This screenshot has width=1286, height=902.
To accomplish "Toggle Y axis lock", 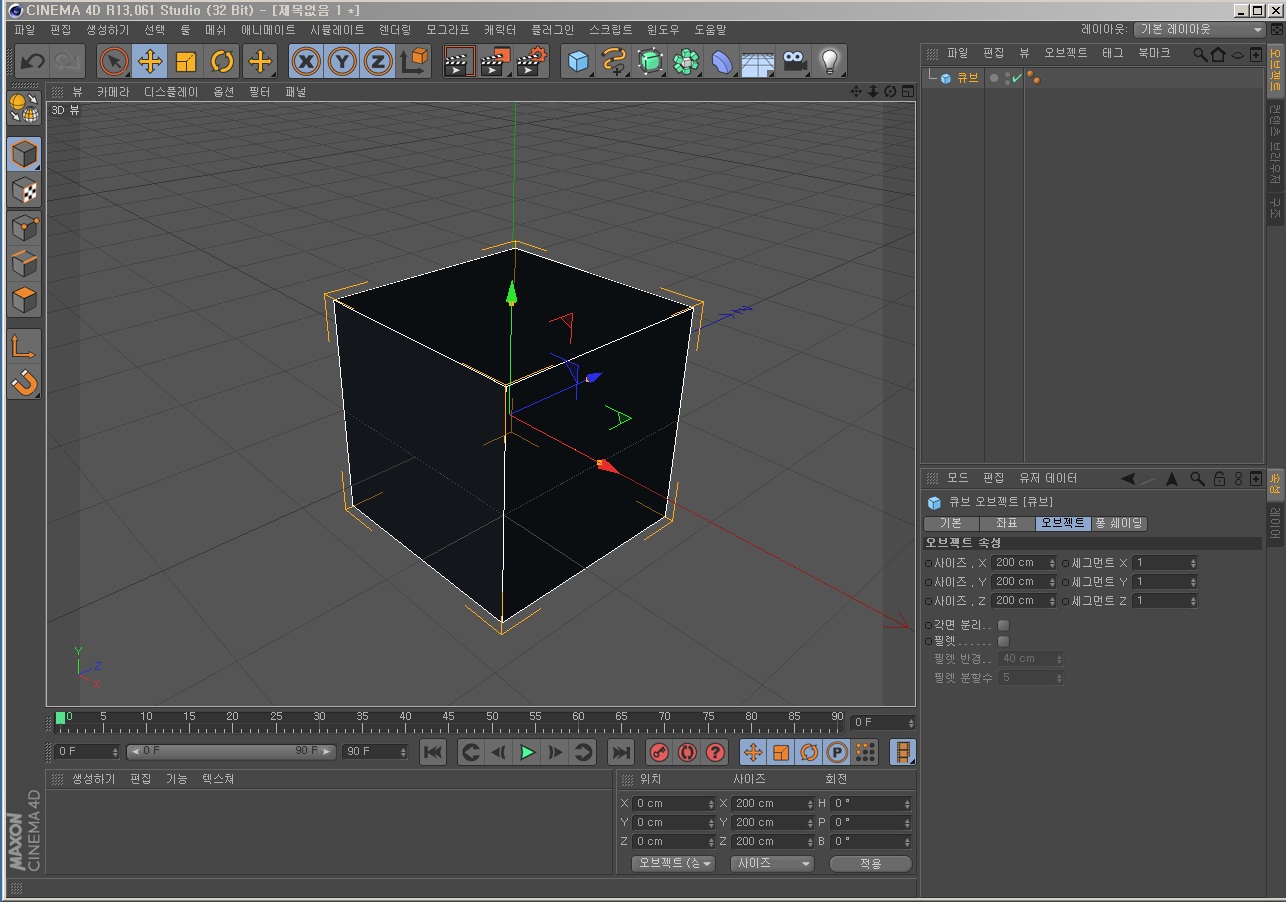I will tap(342, 62).
